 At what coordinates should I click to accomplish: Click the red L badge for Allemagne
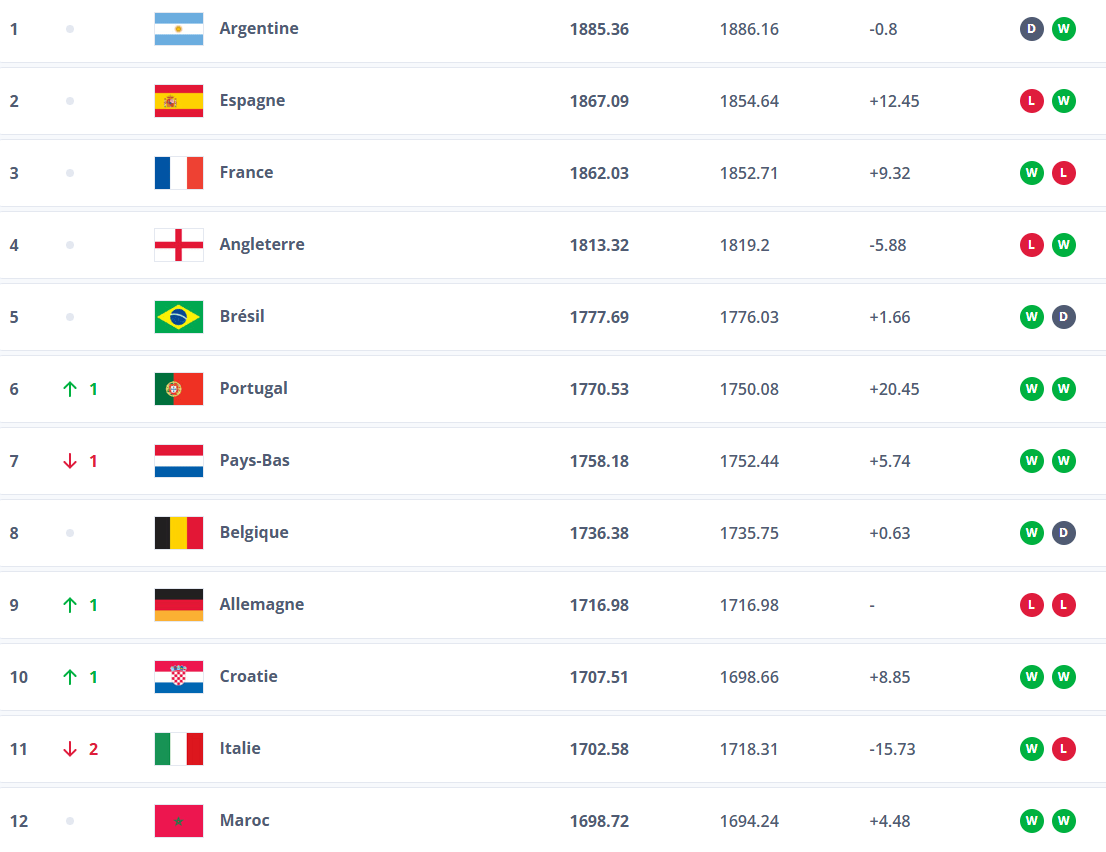pos(1031,604)
